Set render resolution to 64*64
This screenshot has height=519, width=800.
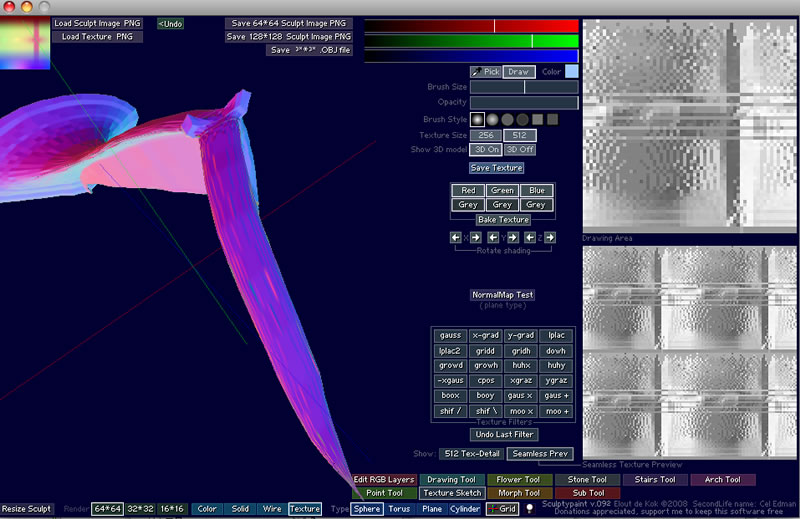107,509
